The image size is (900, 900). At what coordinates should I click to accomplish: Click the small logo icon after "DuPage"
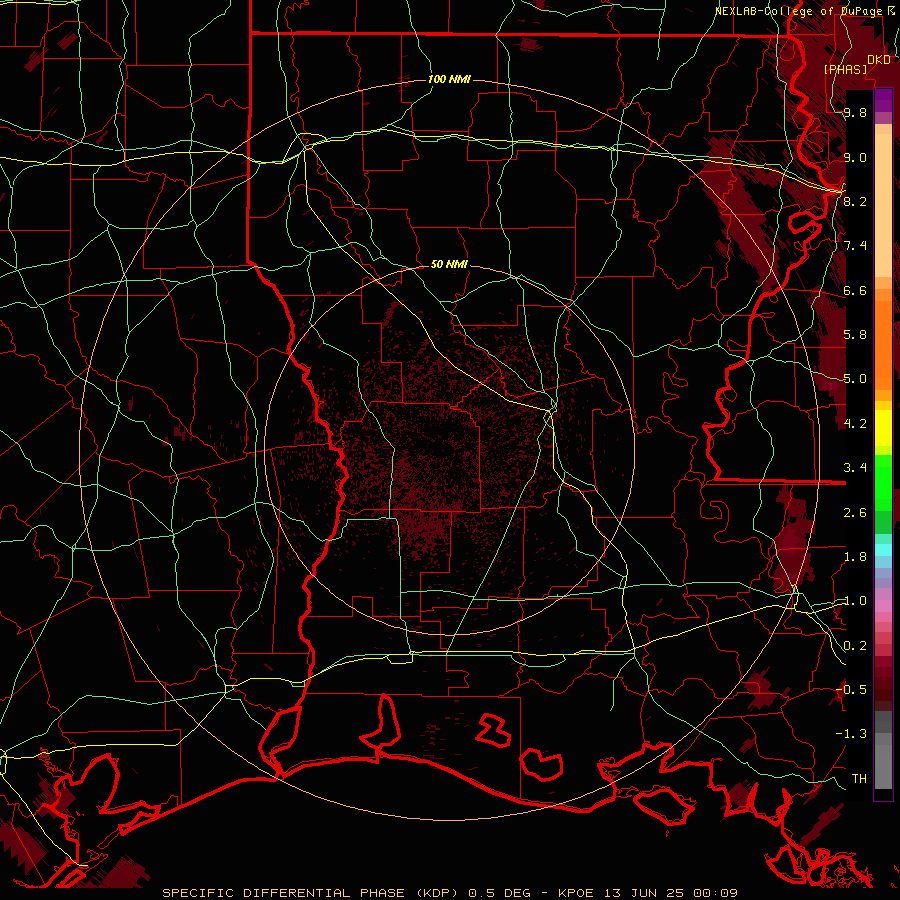click(x=891, y=11)
